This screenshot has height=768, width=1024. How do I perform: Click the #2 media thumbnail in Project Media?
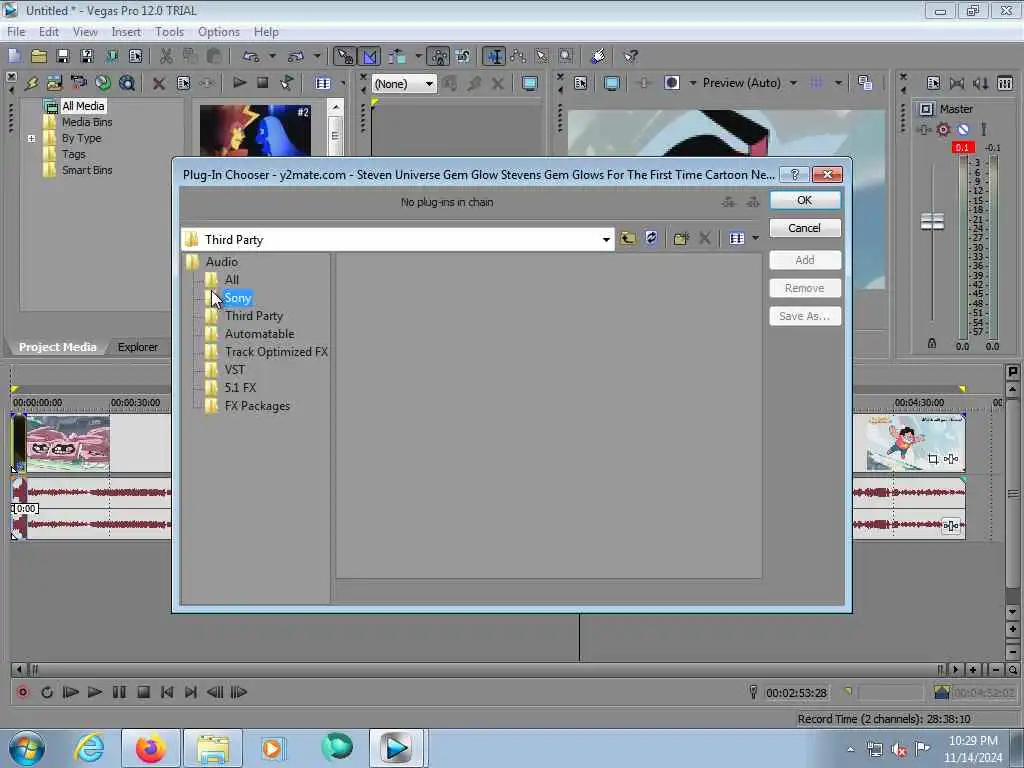(255, 130)
